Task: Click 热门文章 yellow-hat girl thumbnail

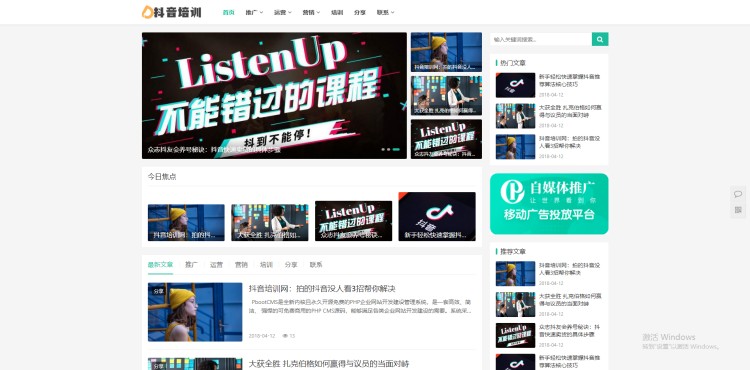Action: (x=515, y=147)
